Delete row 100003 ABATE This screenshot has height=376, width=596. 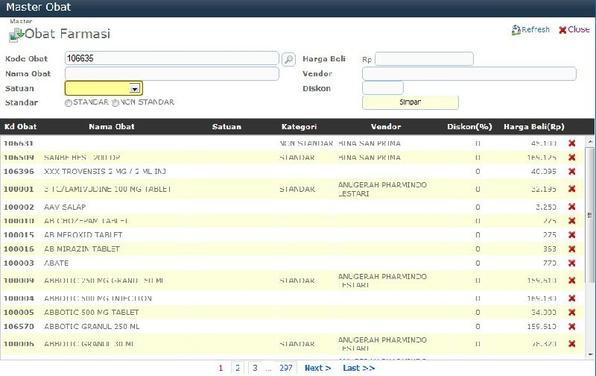572,263
